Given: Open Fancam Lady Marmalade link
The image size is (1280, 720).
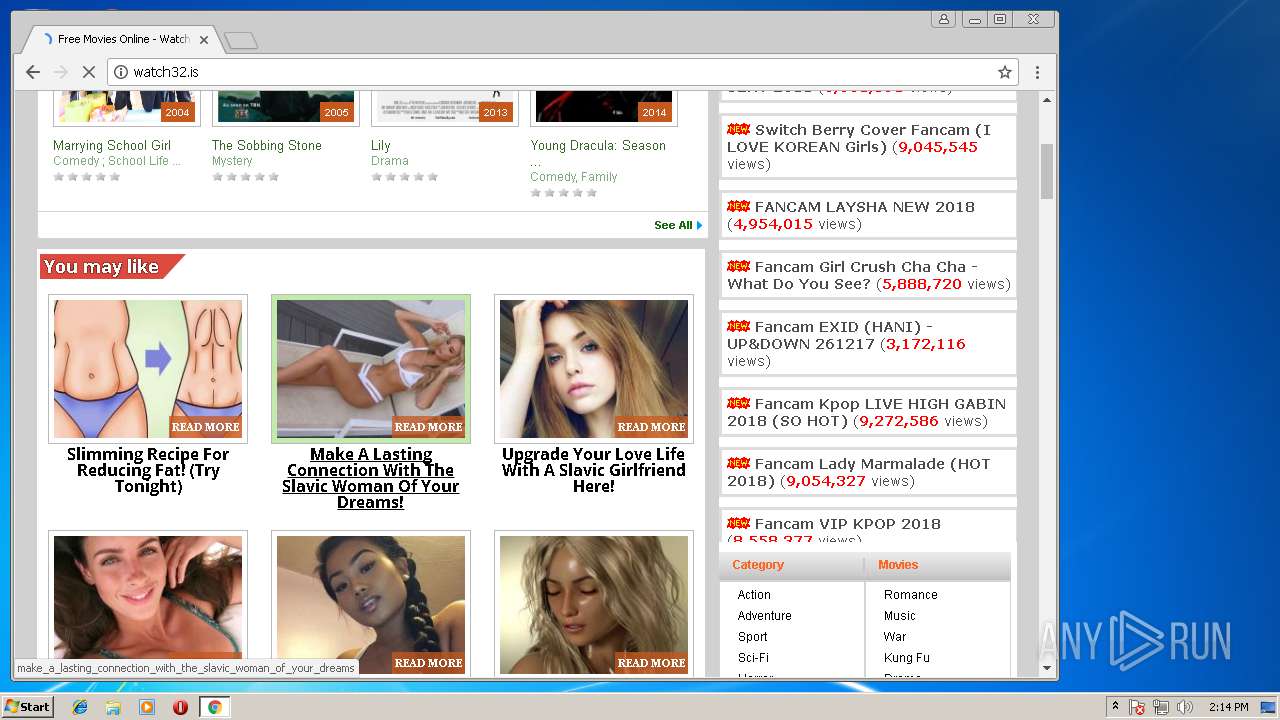Looking at the screenshot, I should (x=858, y=472).
